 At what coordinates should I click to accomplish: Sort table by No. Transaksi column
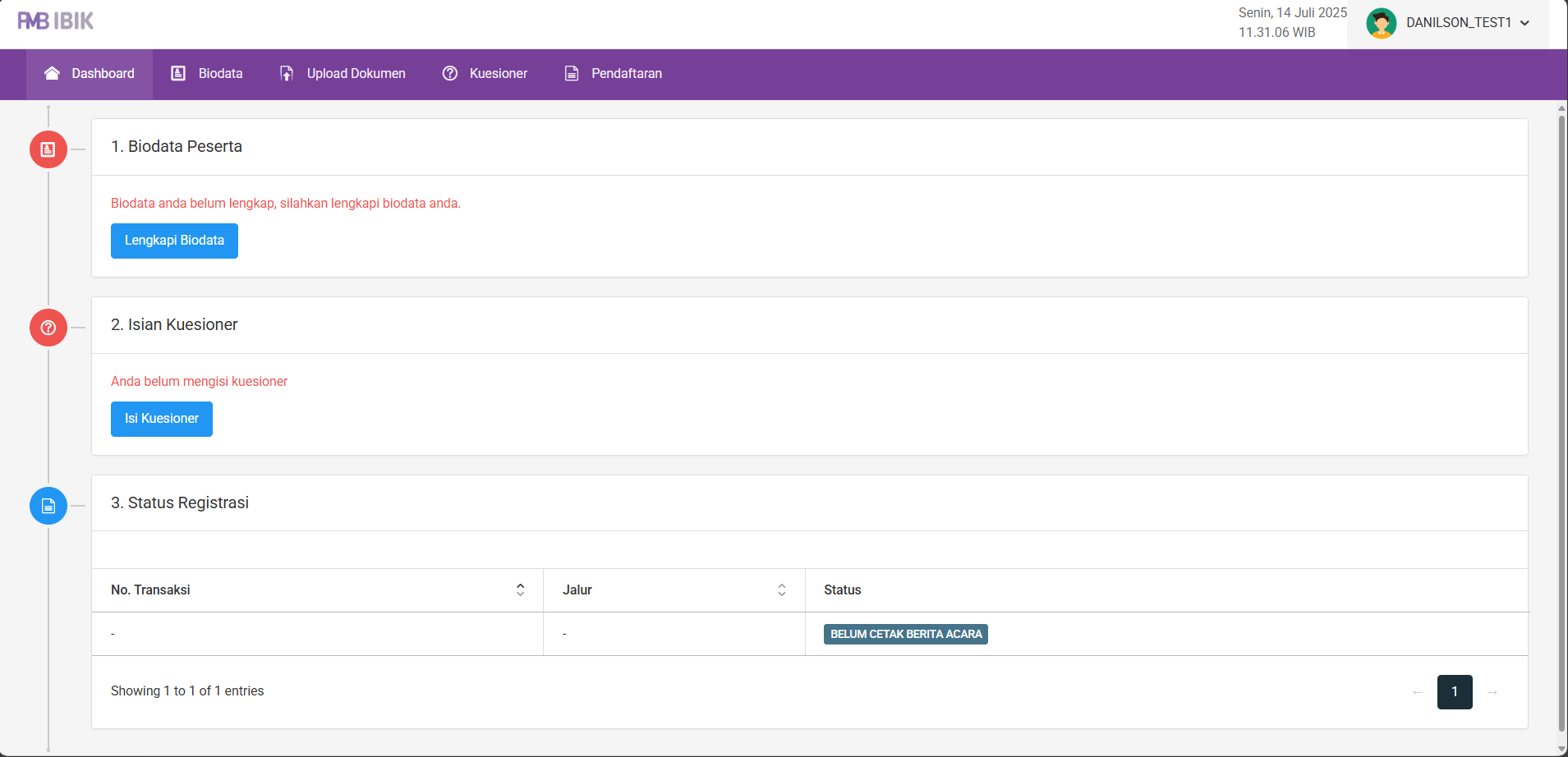[520, 590]
